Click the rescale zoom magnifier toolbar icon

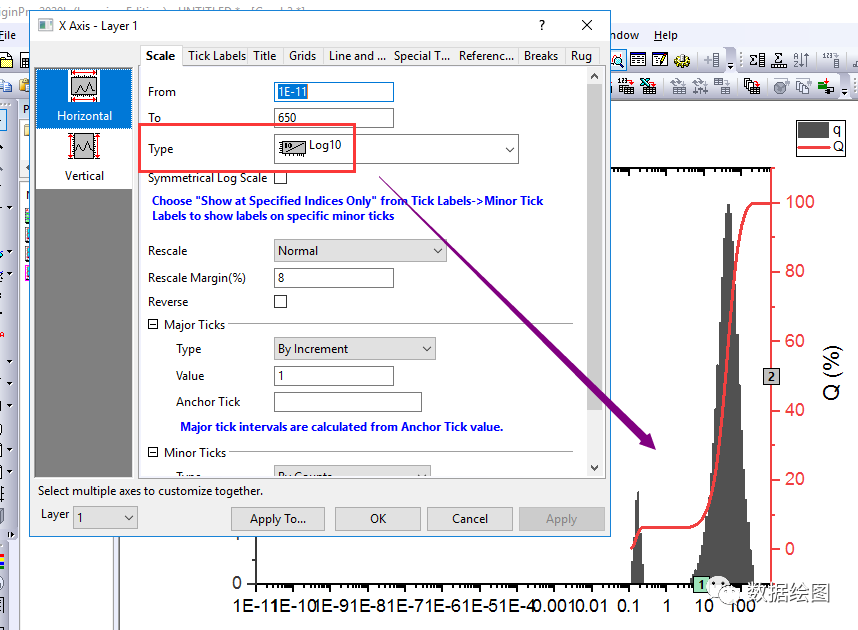[x=618, y=60]
